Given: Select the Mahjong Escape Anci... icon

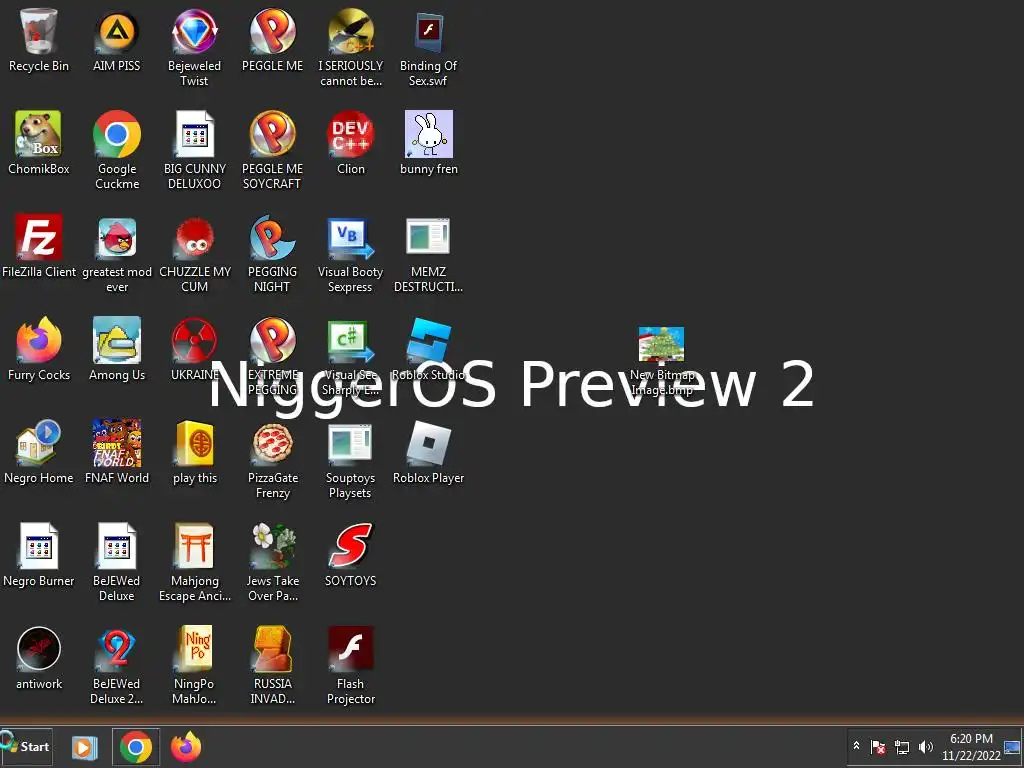Looking at the screenshot, I should [x=195, y=563].
